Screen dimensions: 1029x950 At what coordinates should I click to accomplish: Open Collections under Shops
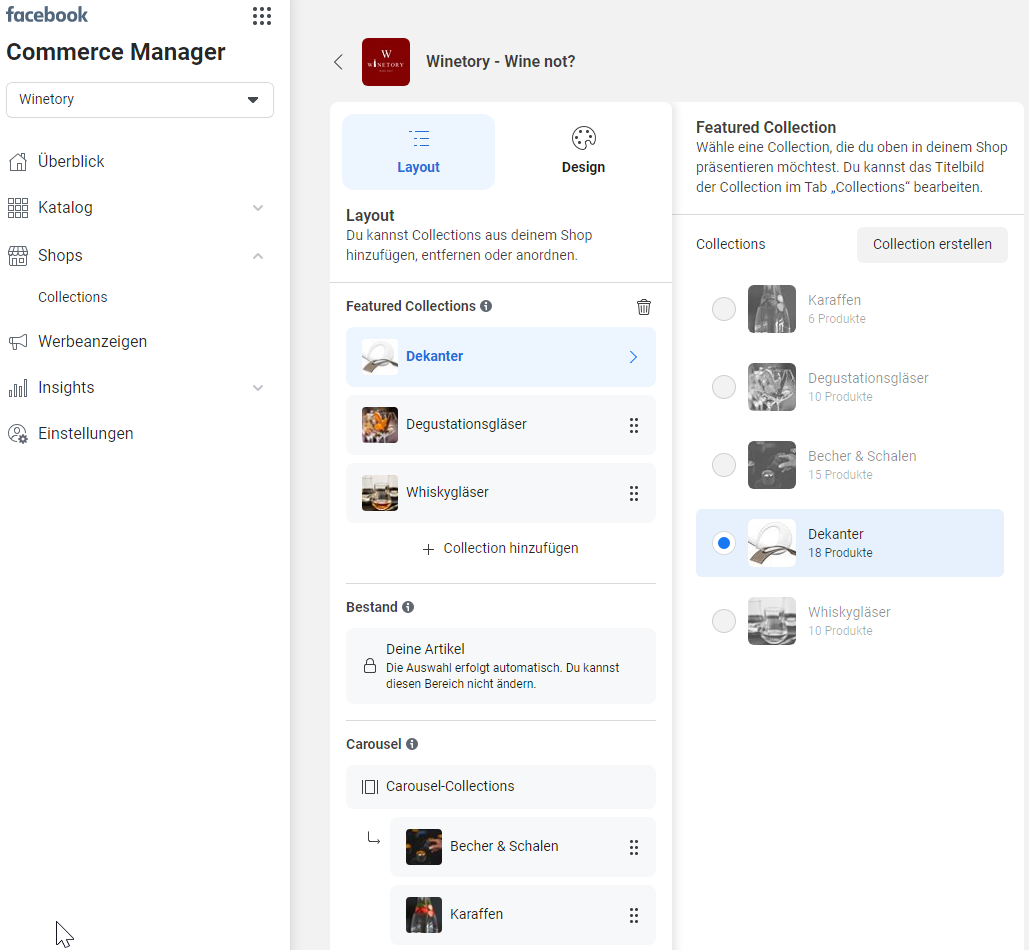tap(73, 297)
